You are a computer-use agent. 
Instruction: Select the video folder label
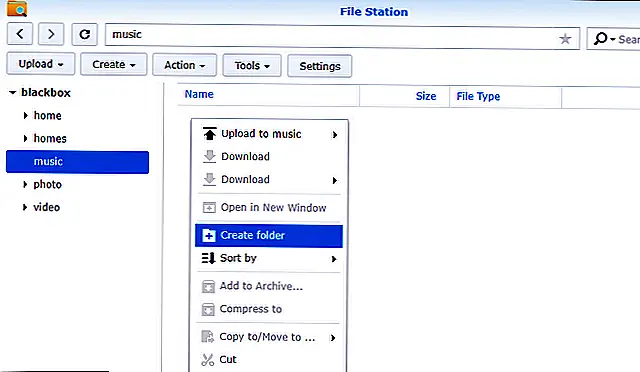point(47,207)
